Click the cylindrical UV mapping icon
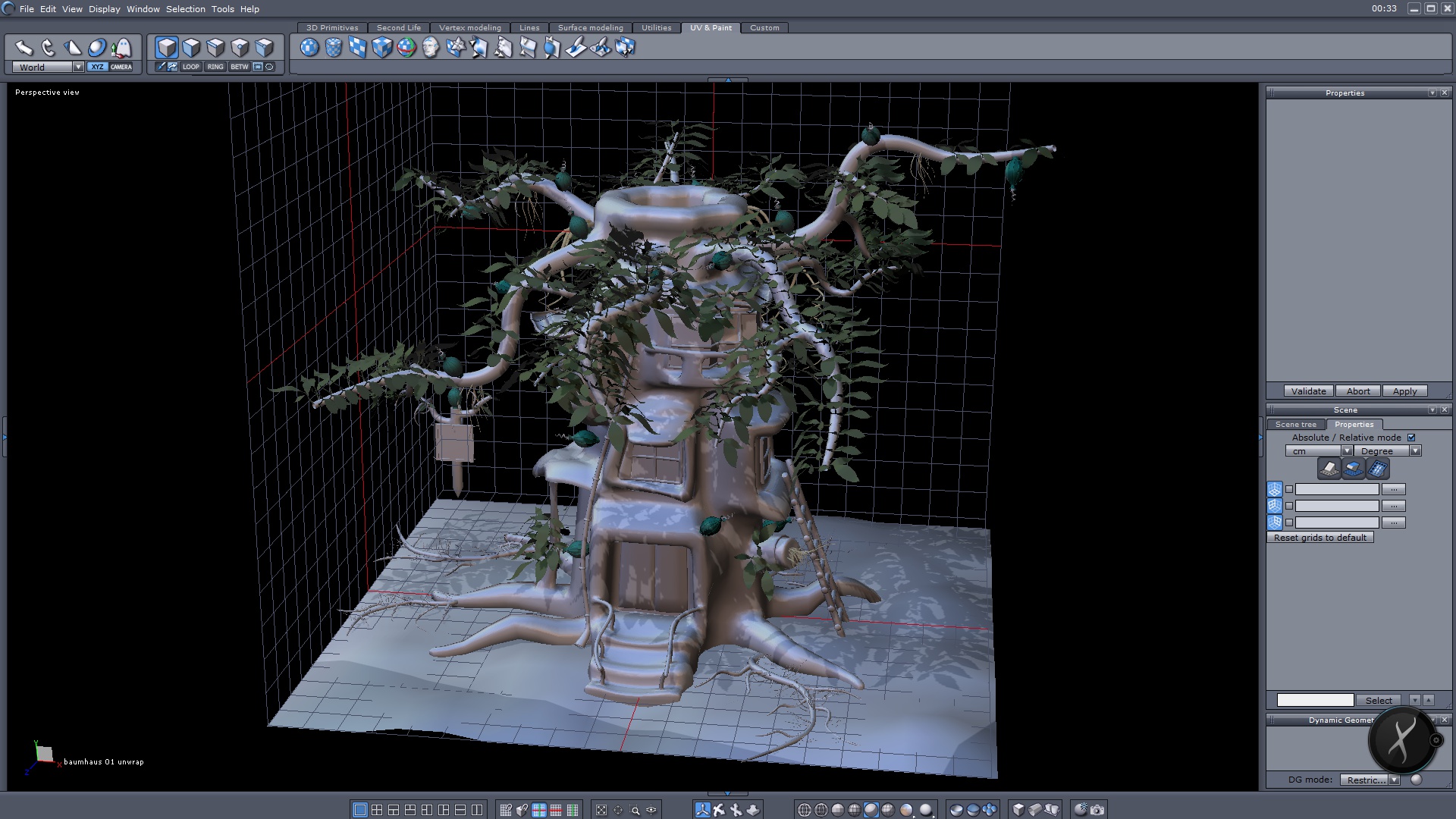 coord(333,48)
